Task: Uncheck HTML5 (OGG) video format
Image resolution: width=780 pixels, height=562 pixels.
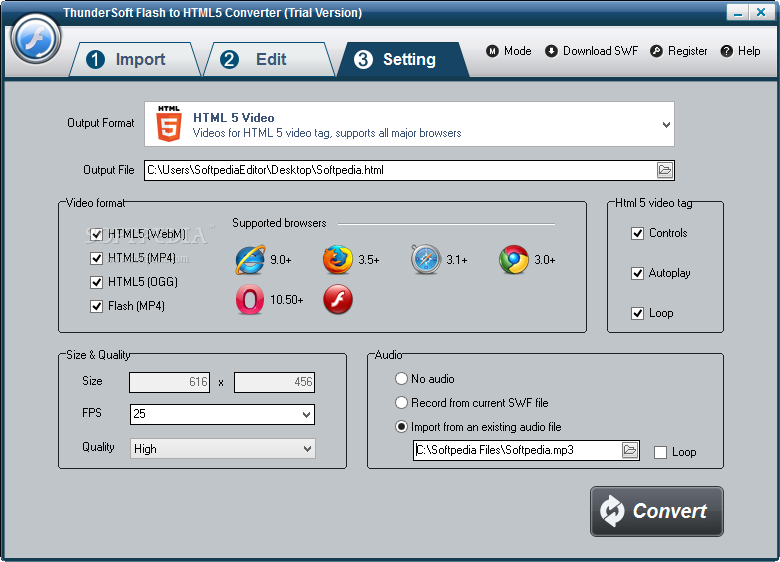Action: (x=97, y=282)
